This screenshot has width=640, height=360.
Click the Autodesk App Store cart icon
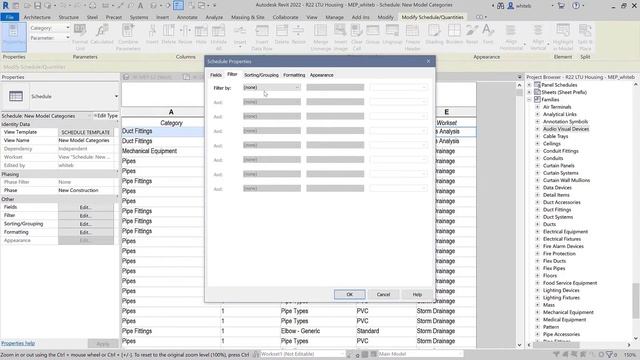561,6
